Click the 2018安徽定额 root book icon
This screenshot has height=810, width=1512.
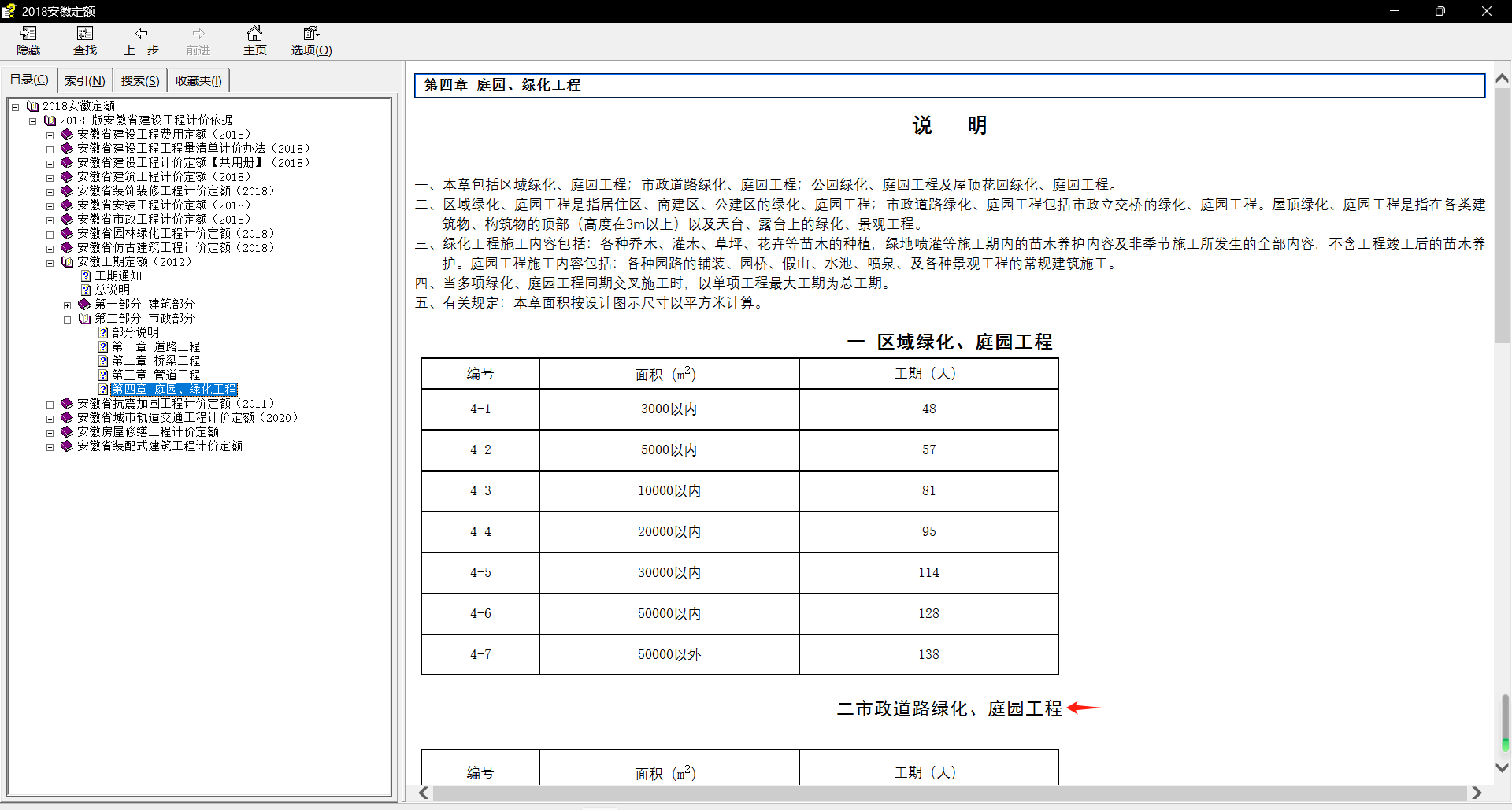click(33, 106)
